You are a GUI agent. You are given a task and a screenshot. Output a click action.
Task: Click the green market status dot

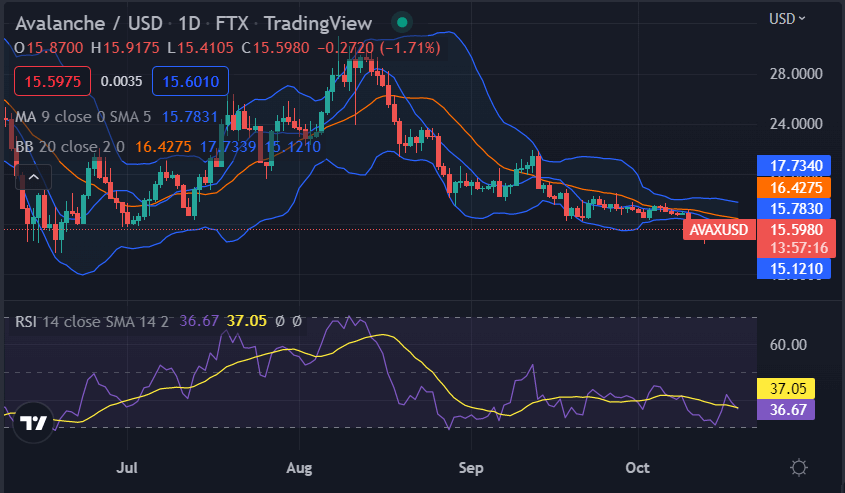pos(401,23)
